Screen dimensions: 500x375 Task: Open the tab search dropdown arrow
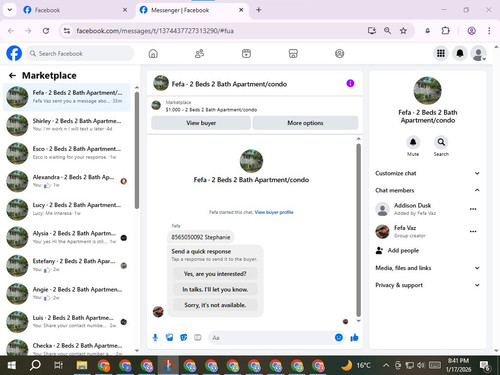point(10,10)
